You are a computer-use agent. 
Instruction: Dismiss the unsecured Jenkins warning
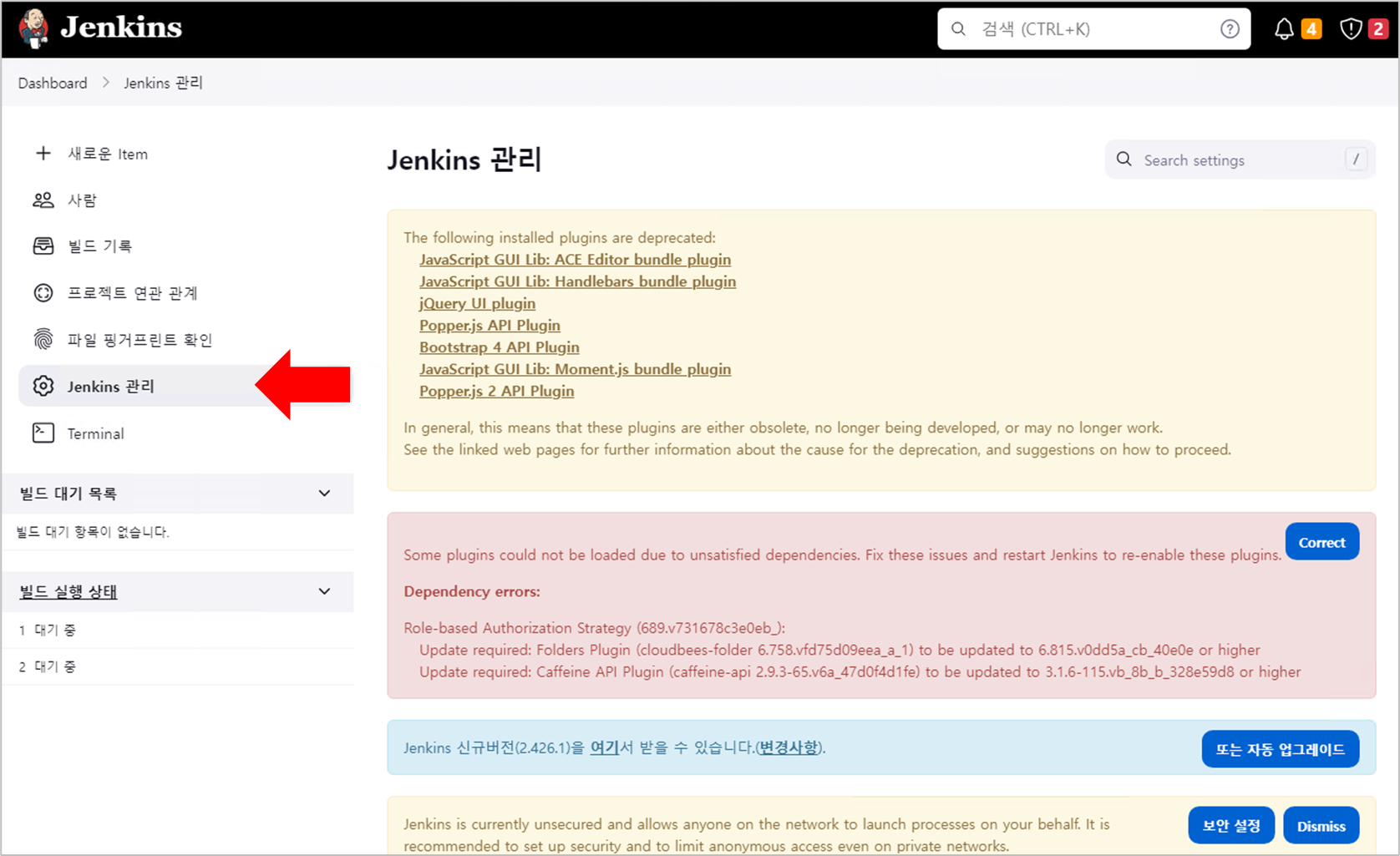[1321, 826]
